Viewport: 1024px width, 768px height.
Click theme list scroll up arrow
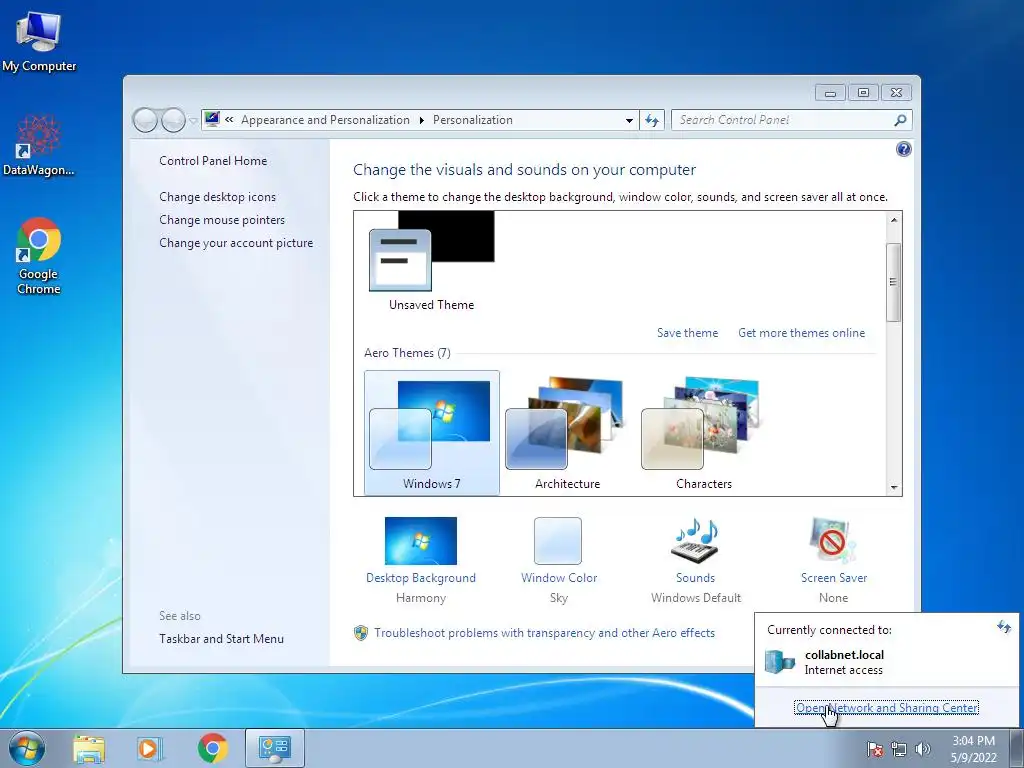point(894,220)
